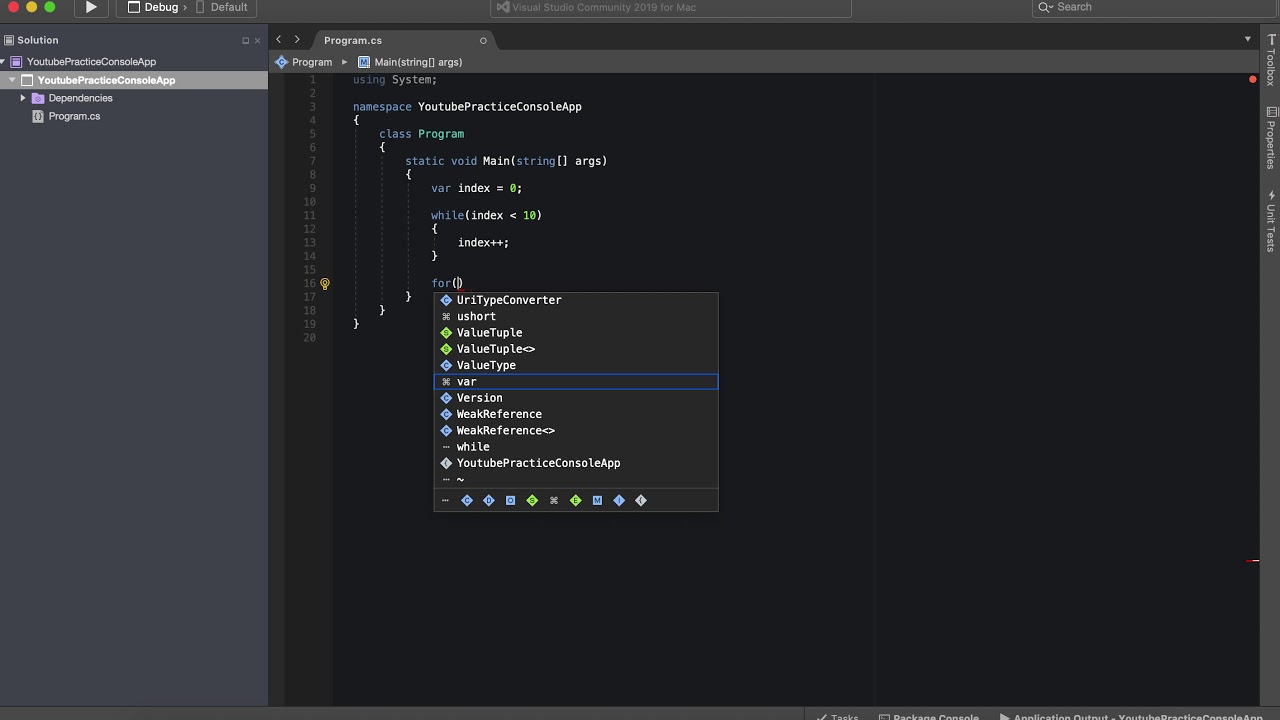The width and height of the screenshot is (1280, 720).
Task: Navigate forward with the right arrow
Action: pyautogui.click(x=297, y=40)
